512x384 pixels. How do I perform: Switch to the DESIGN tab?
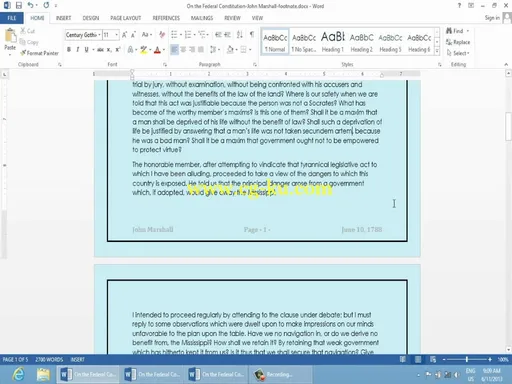click(x=91, y=18)
